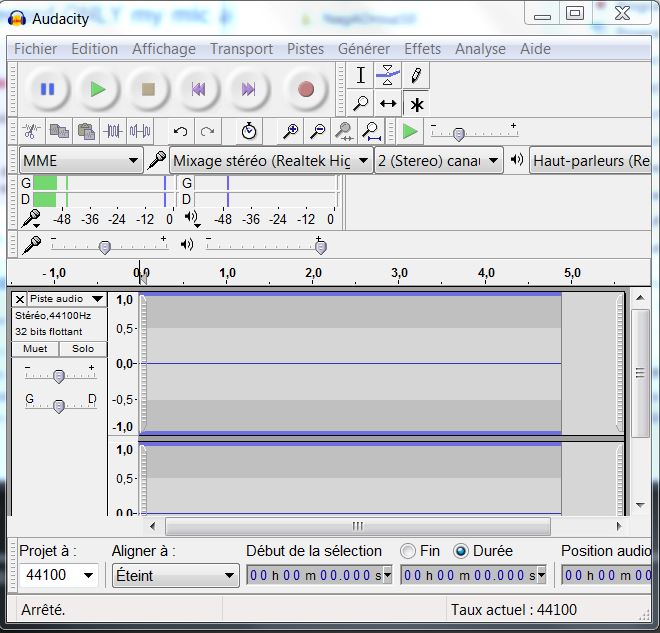This screenshot has height=633, width=660.
Task: Stop playback with the Stop button
Action: tap(148, 89)
